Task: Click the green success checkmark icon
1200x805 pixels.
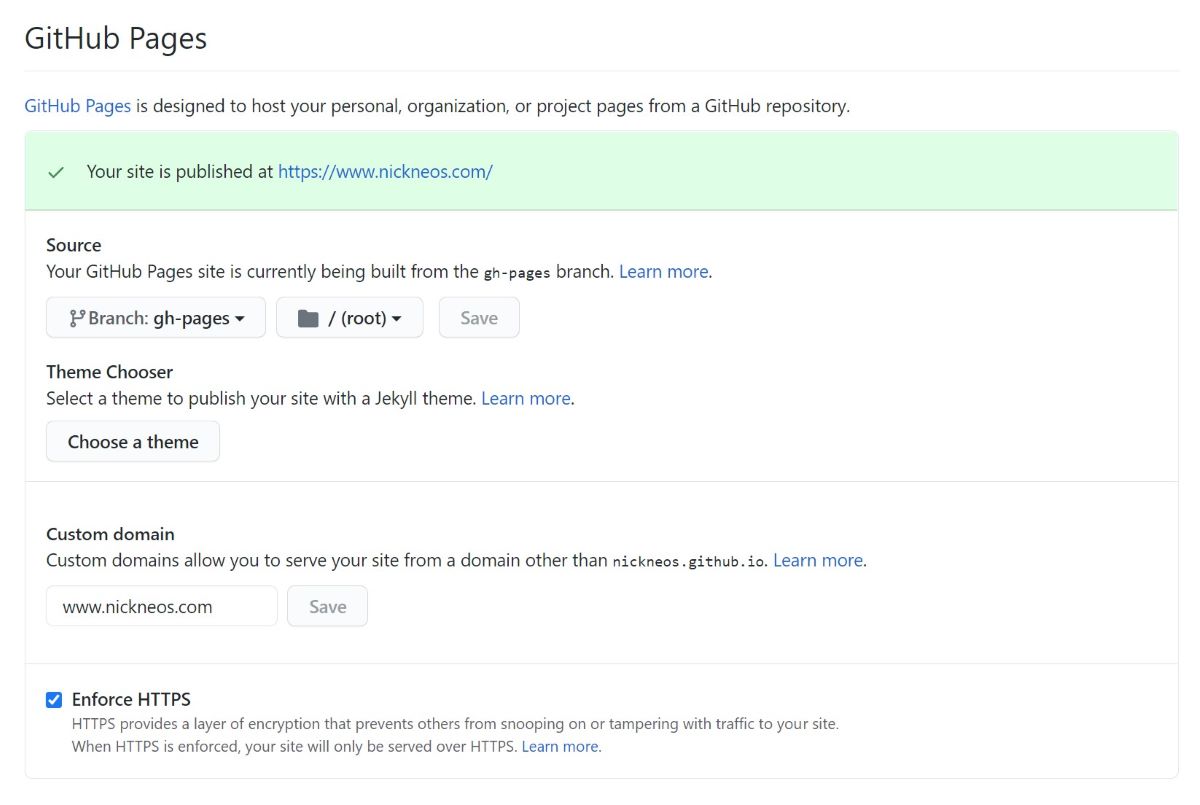Action: pos(56,172)
